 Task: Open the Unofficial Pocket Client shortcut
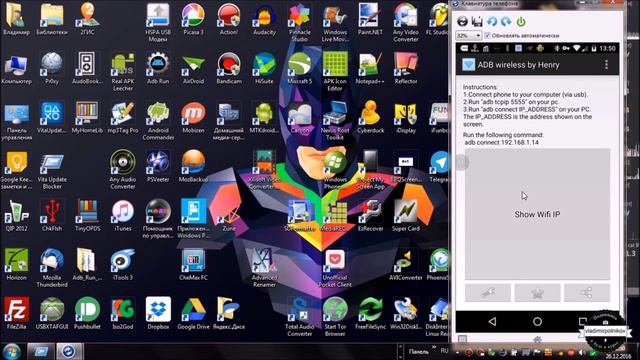335,268
